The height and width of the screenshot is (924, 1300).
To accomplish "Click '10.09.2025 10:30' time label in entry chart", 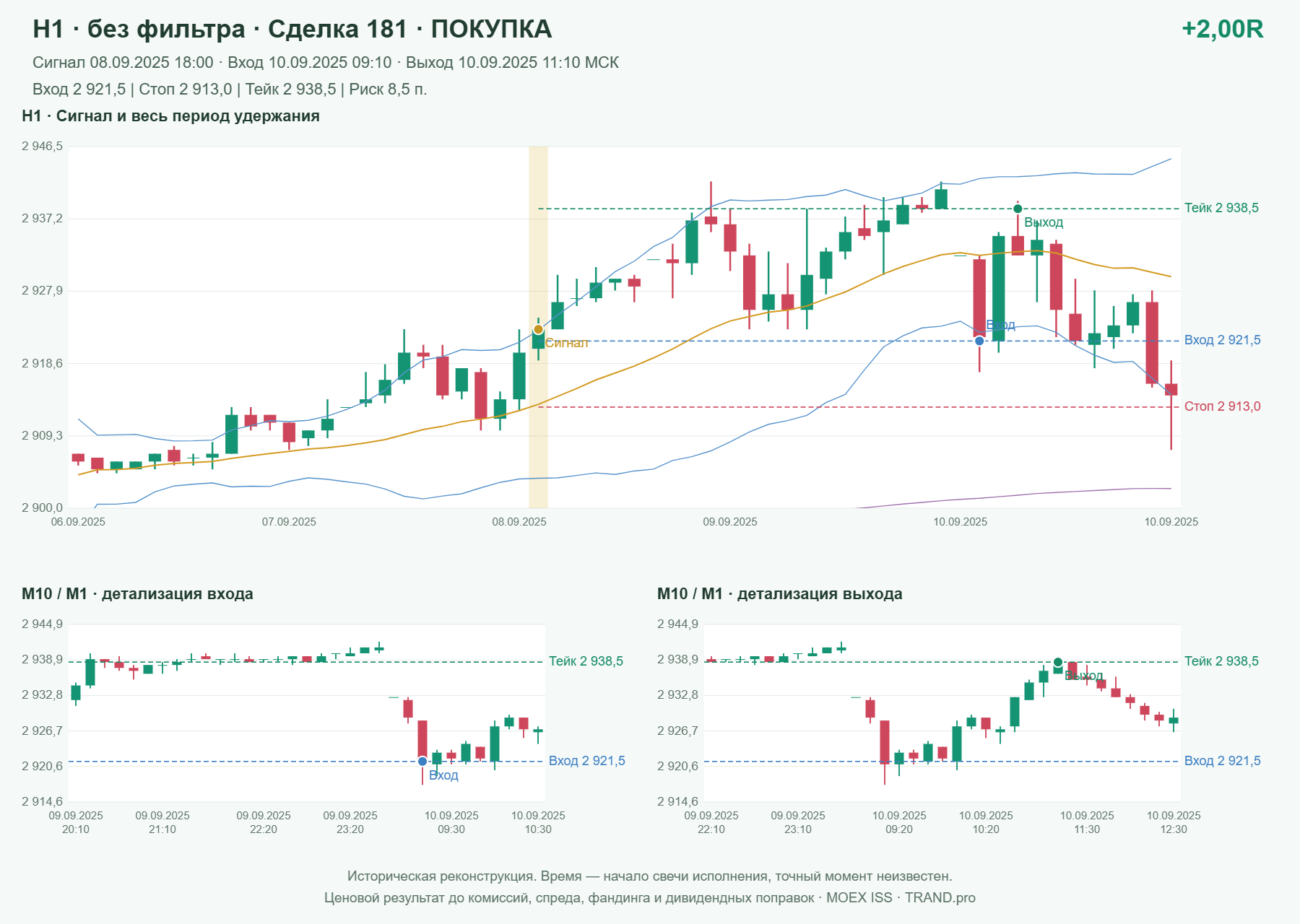I will (x=538, y=822).
